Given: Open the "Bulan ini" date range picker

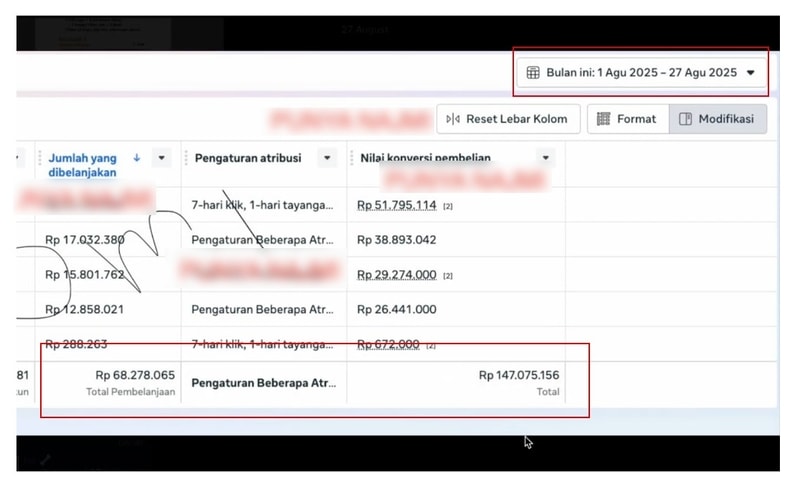Looking at the screenshot, I should (x=641, y=73).
